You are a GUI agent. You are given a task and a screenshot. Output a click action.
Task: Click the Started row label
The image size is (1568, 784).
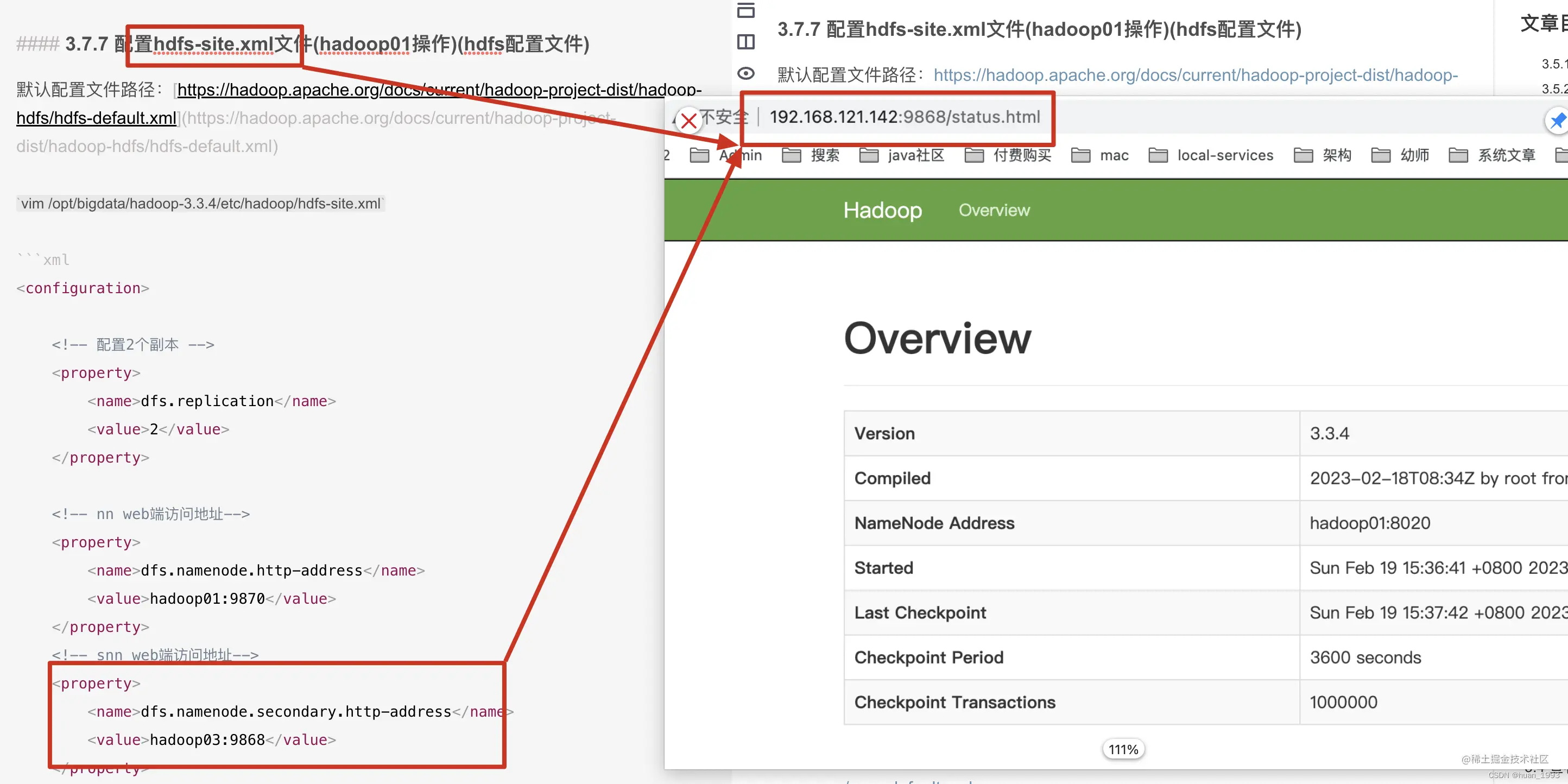point(884,568)
